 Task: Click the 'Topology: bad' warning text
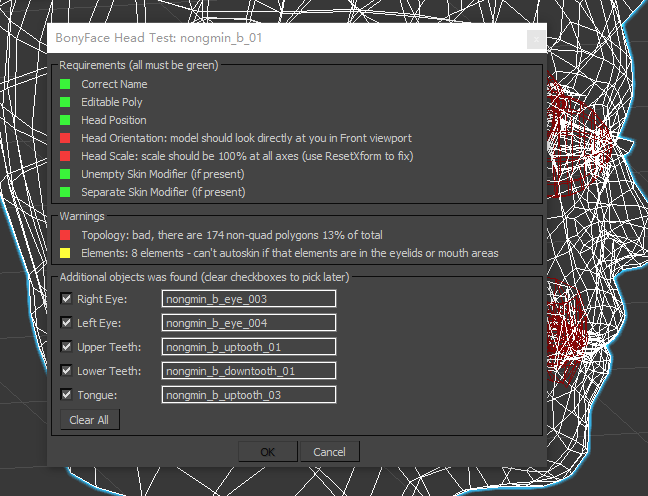tap(232, 235)
